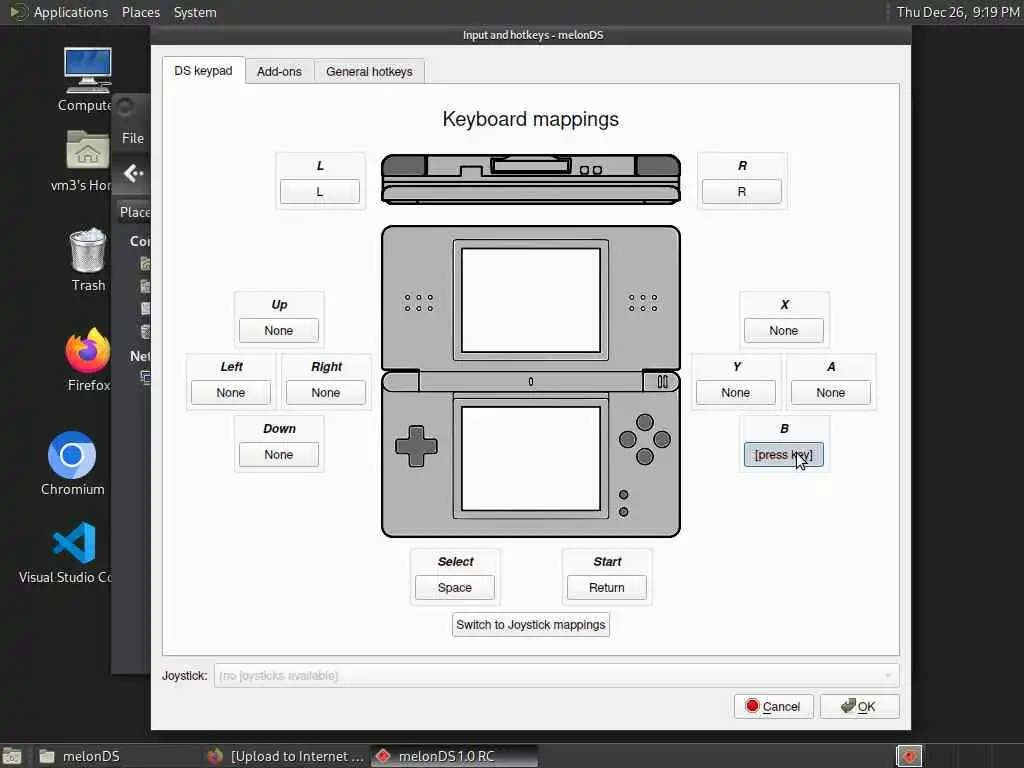The image size is (1024, 768).
Task: Switch to the Add-ons tab
Action: 279,71
